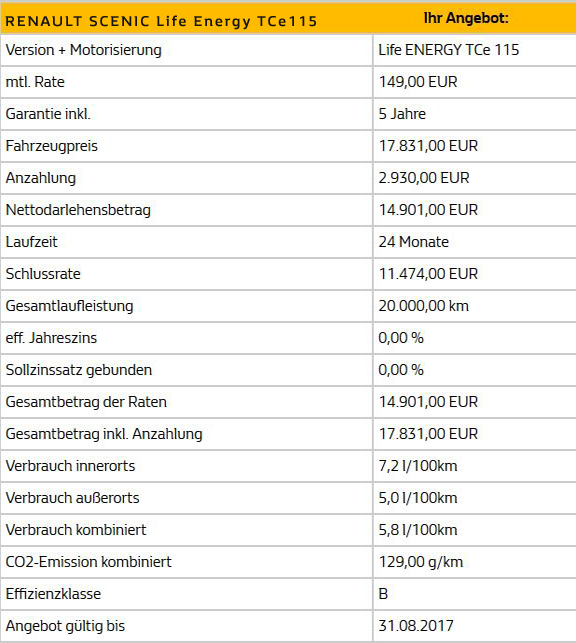Select the Anzahlung amount 2.930,00 EUR
576x643 pixels.
pyautogui.click(x=424, y=178)
